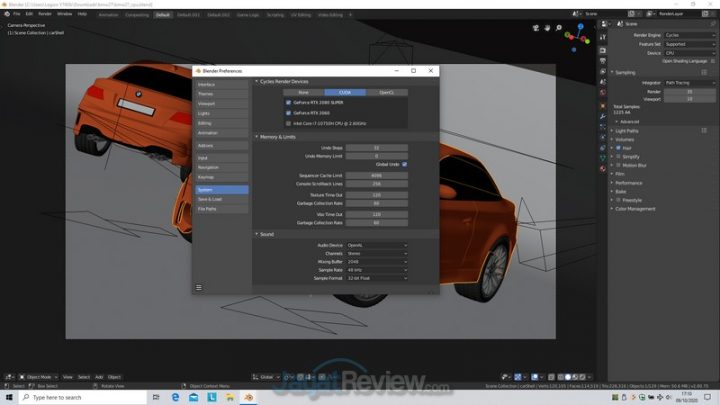Enable the Simplify checkbox
This screenshot has height=405, width=720.
point(619,157)
